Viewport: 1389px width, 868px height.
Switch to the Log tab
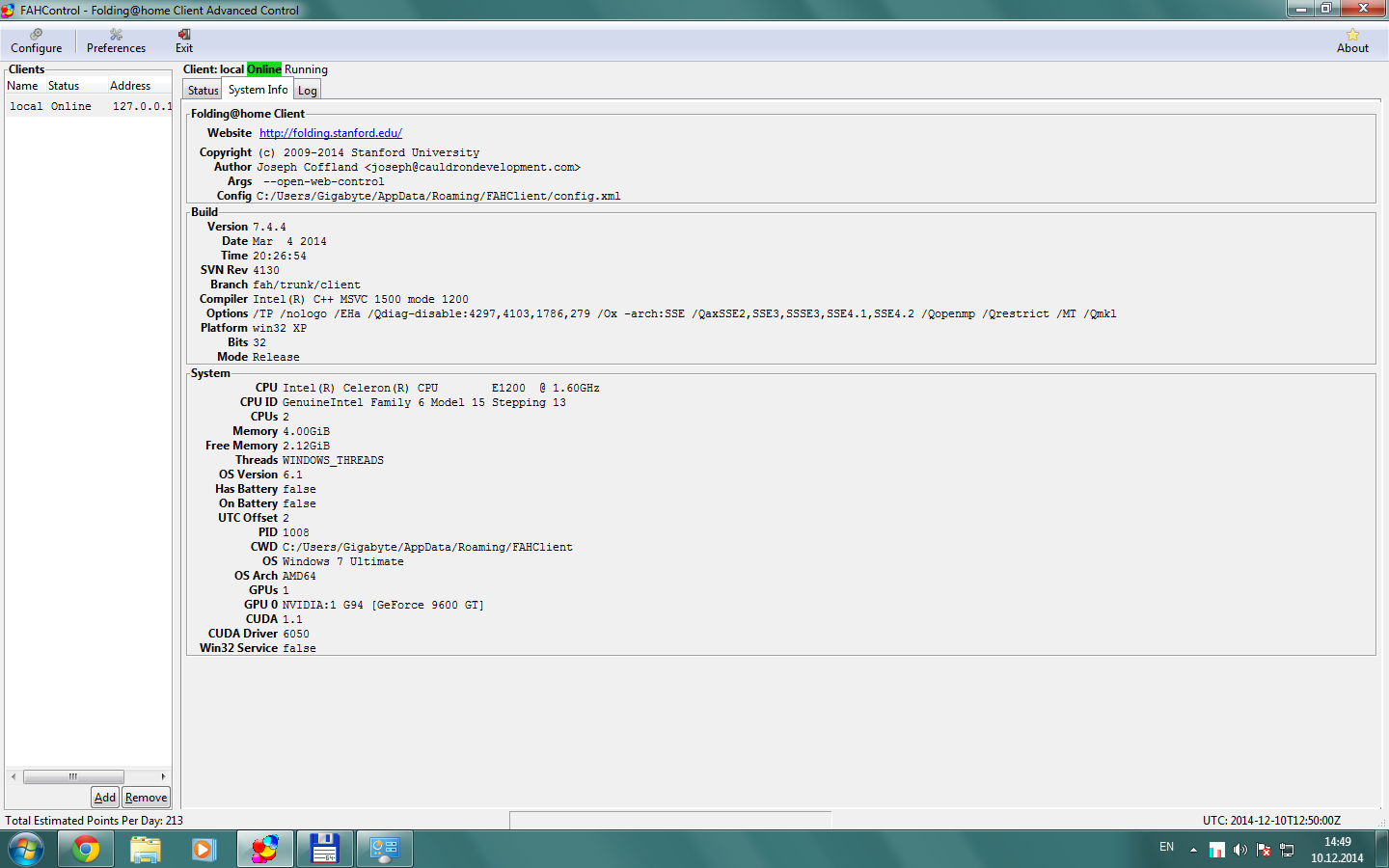(x=307, y=90)
